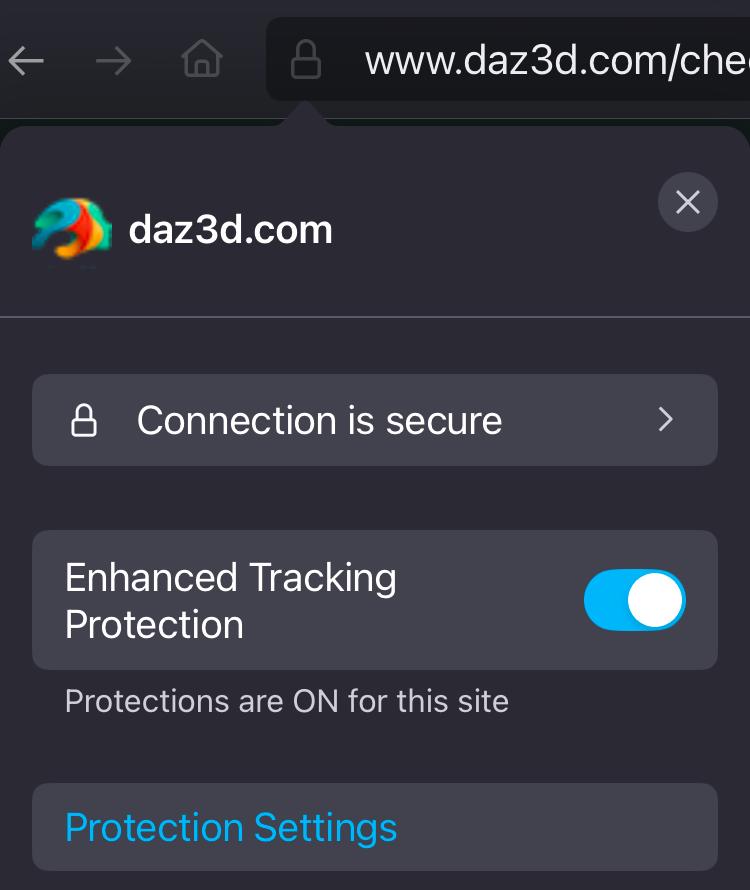Click the blue track of the protection switch
The width and height of the screenshot is (750, 890).
click(606, 601)
